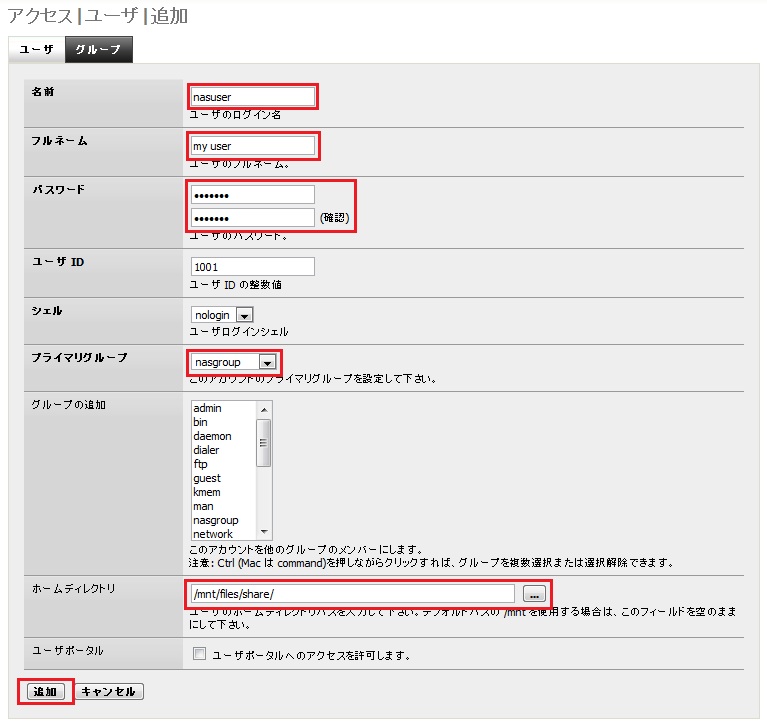Click the full name field with my user
Image resolution: width=767 pixels, height=728 pixels.
[252, 146]
